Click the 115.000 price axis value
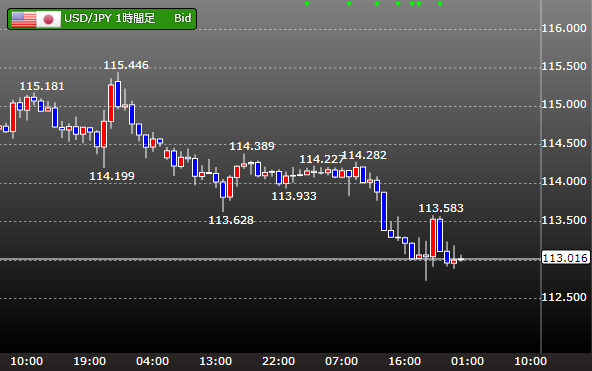 564,105
